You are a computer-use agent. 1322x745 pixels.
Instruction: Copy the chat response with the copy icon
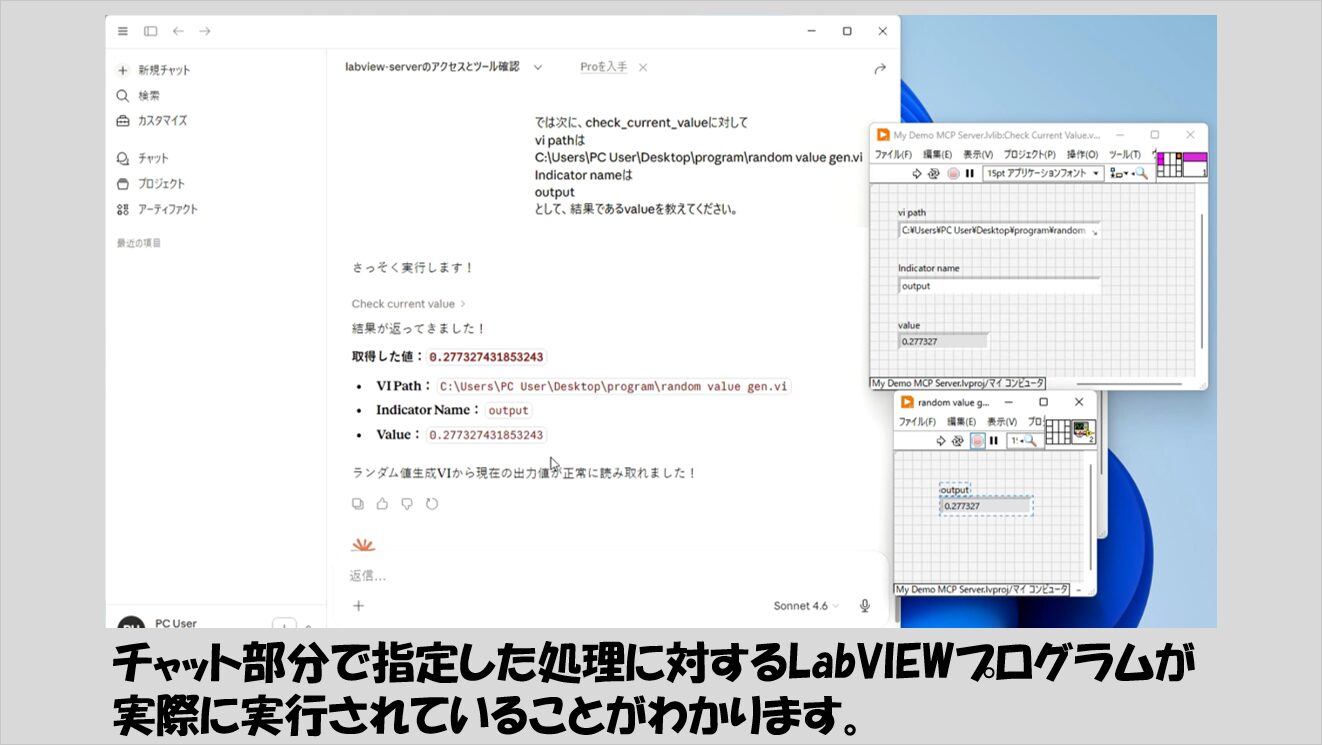tap(358, 504)
